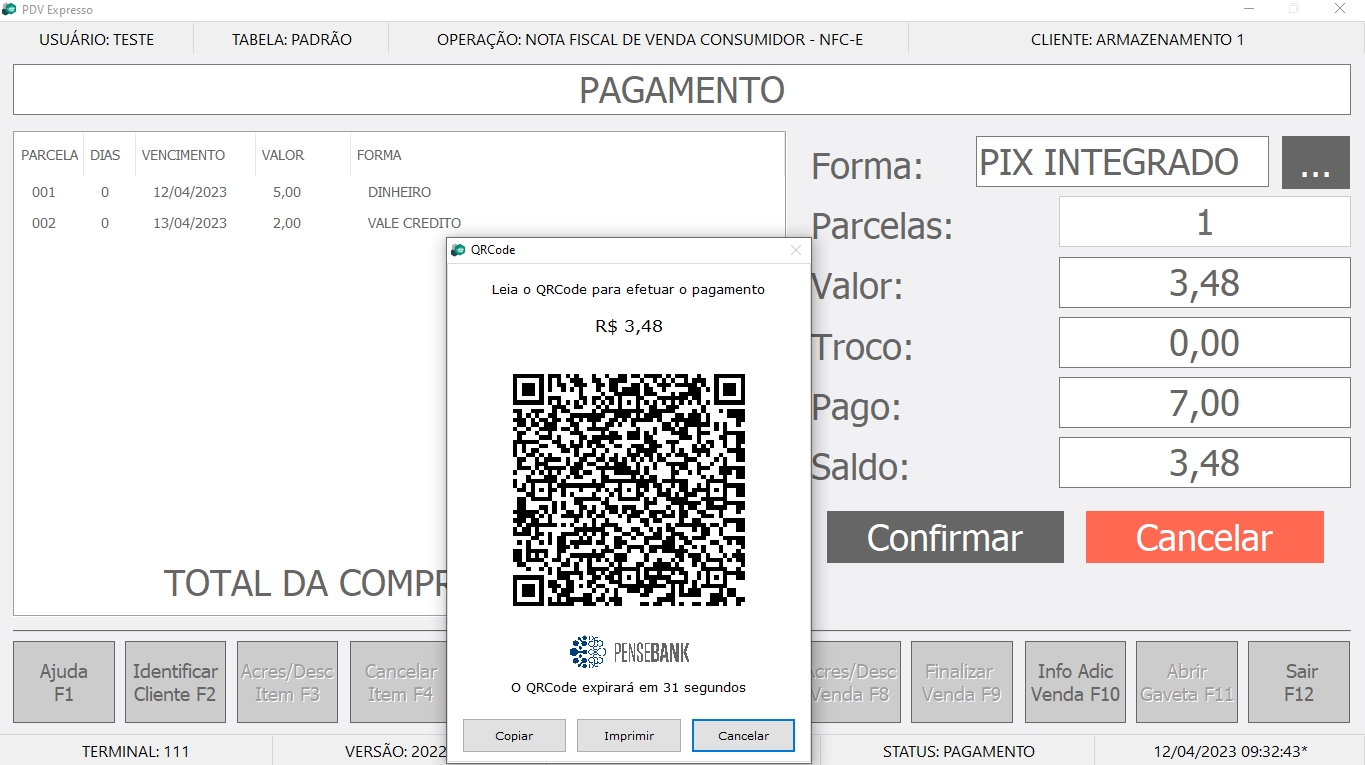Click the 13/04/2023 due date cell
The image size is (1365, 765).
[190, 223]
